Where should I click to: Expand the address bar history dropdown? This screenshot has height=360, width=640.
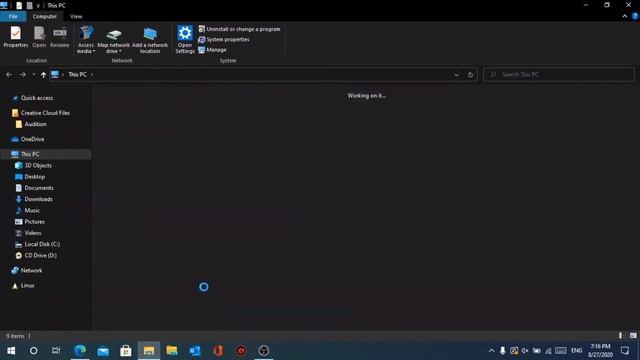click(x=456, y=75)
